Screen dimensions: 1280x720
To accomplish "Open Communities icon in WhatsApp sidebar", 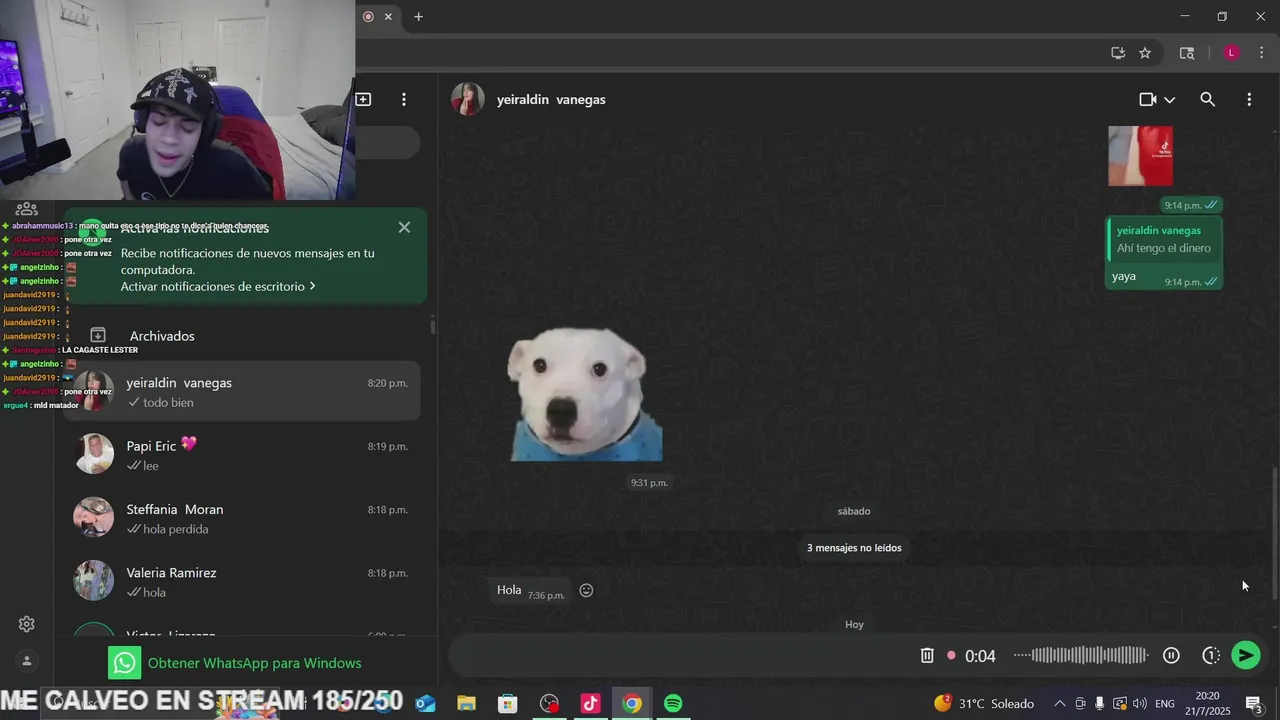I will click(x=27, y=209).
